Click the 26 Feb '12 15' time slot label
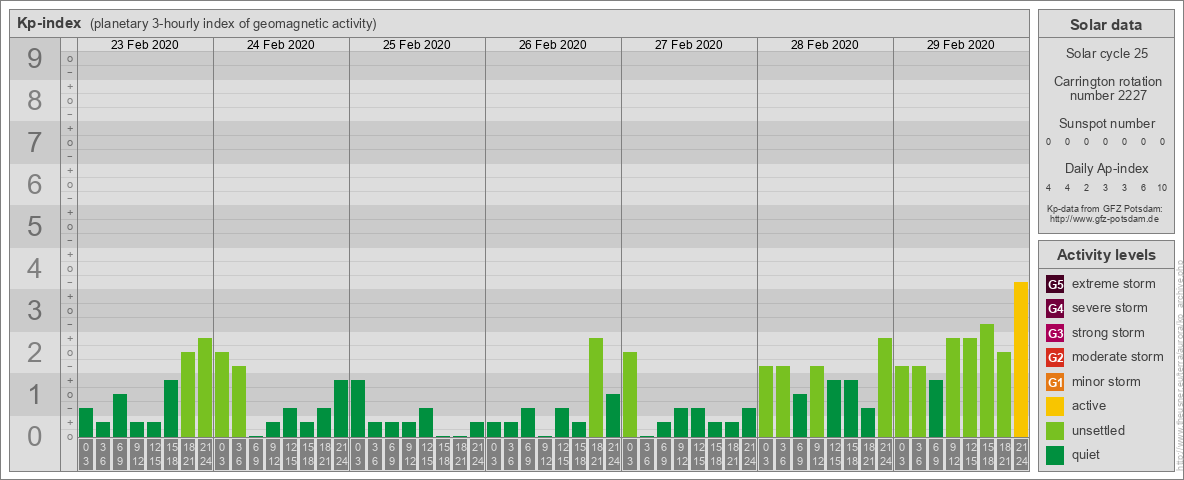The width and height of the screenshot is (1184, 480). (562, 455)
